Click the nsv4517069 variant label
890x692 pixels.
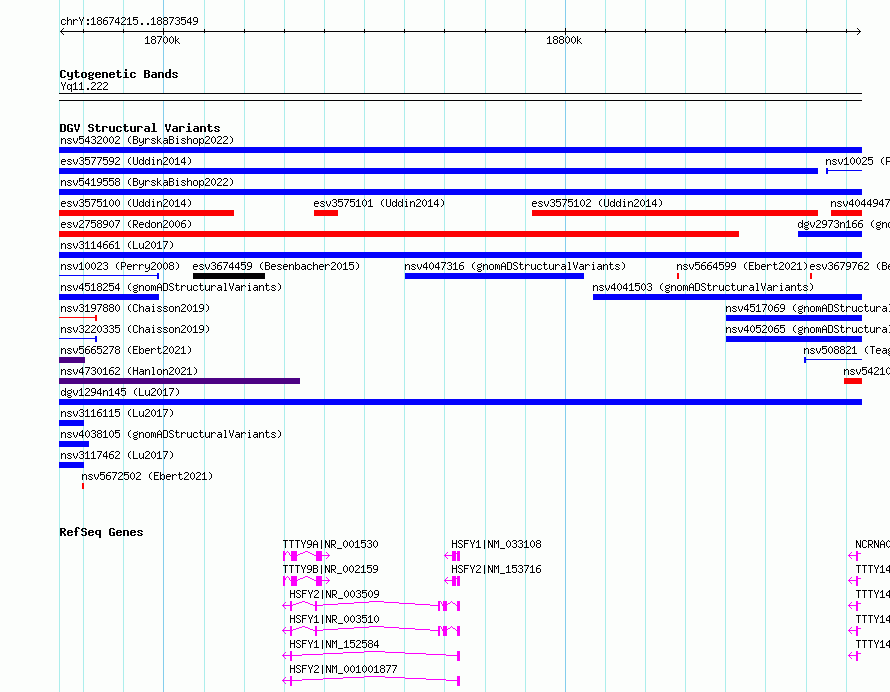(807, 308)
